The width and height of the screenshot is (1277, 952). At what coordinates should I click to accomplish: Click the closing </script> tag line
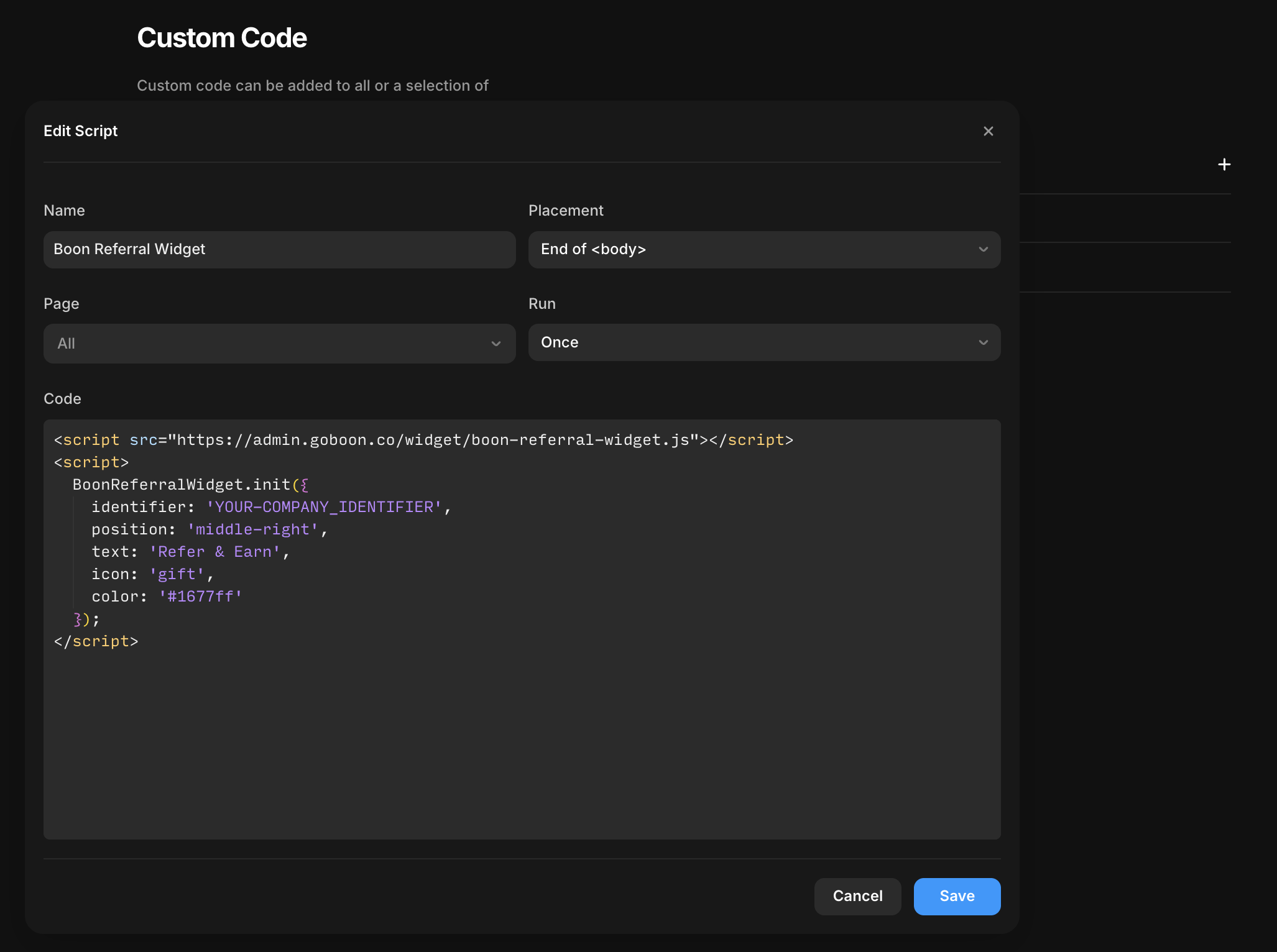pos(96,641)
